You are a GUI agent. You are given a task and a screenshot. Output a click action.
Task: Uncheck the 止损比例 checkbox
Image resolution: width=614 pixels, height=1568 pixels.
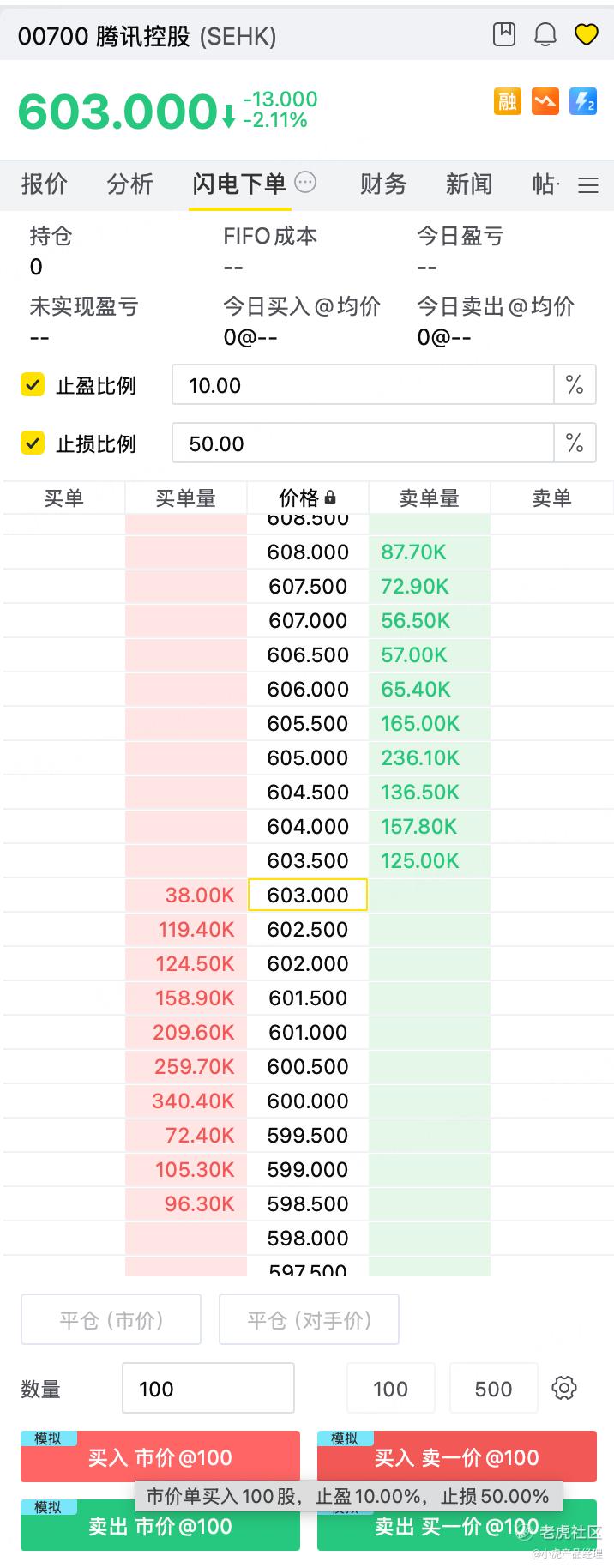(33, 443)
